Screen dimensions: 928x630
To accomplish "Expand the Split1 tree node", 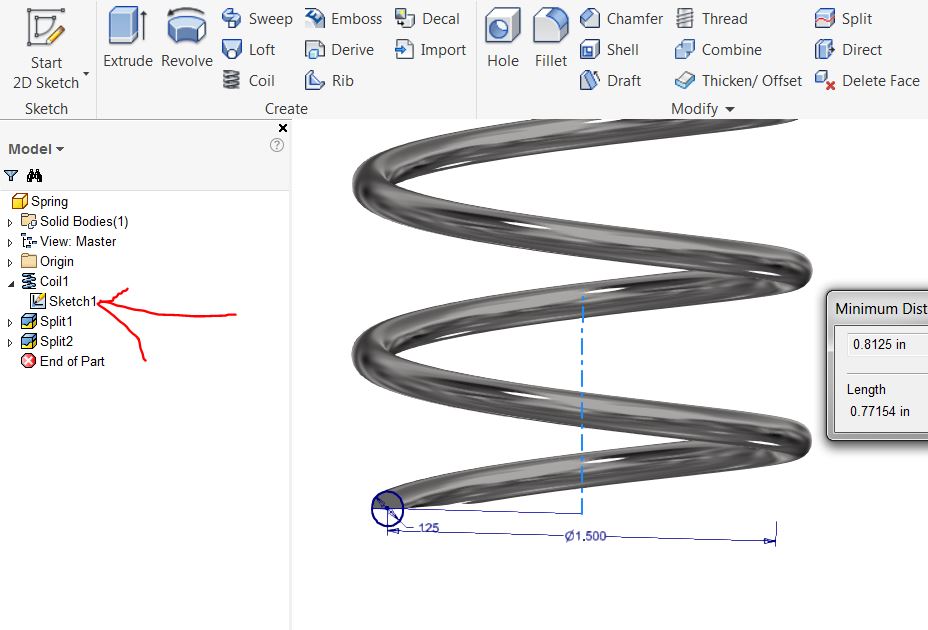I will tap(8, 321).
